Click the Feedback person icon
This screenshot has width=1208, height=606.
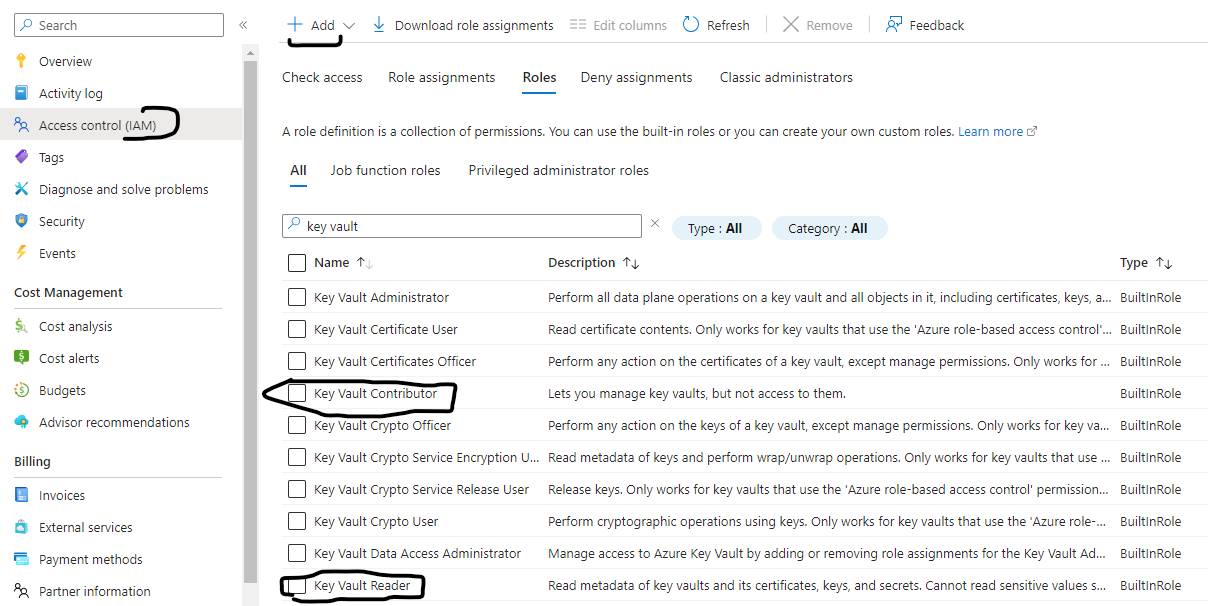point(894,24)
